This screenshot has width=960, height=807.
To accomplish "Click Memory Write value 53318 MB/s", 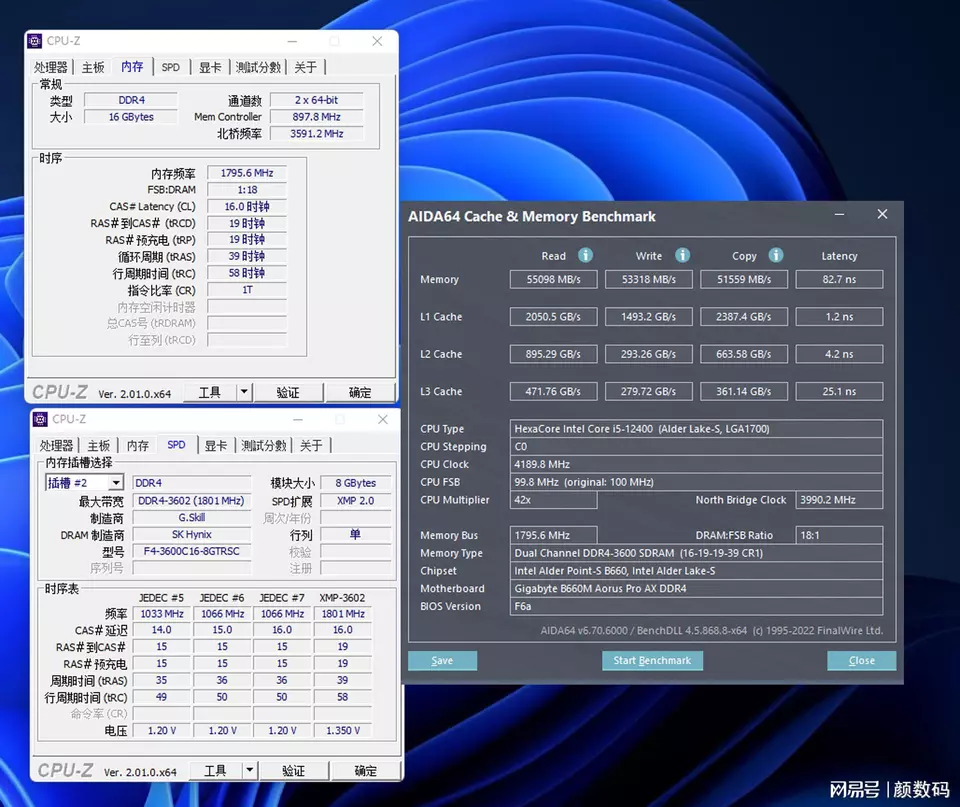I will tap(649, 279).
